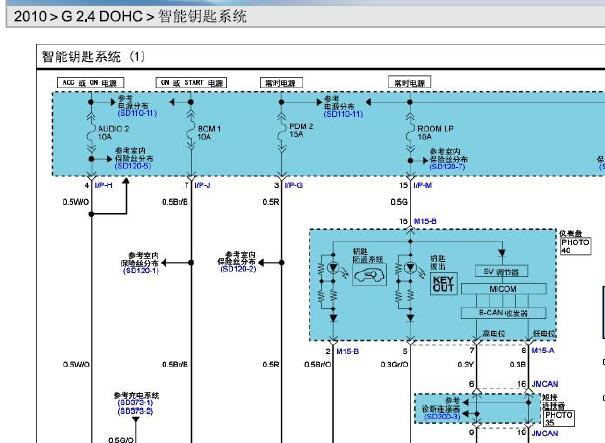Click the ROOM LP 10A fuse label
The height and width of the screenshot is (443, 605).
tap(435, 133)
